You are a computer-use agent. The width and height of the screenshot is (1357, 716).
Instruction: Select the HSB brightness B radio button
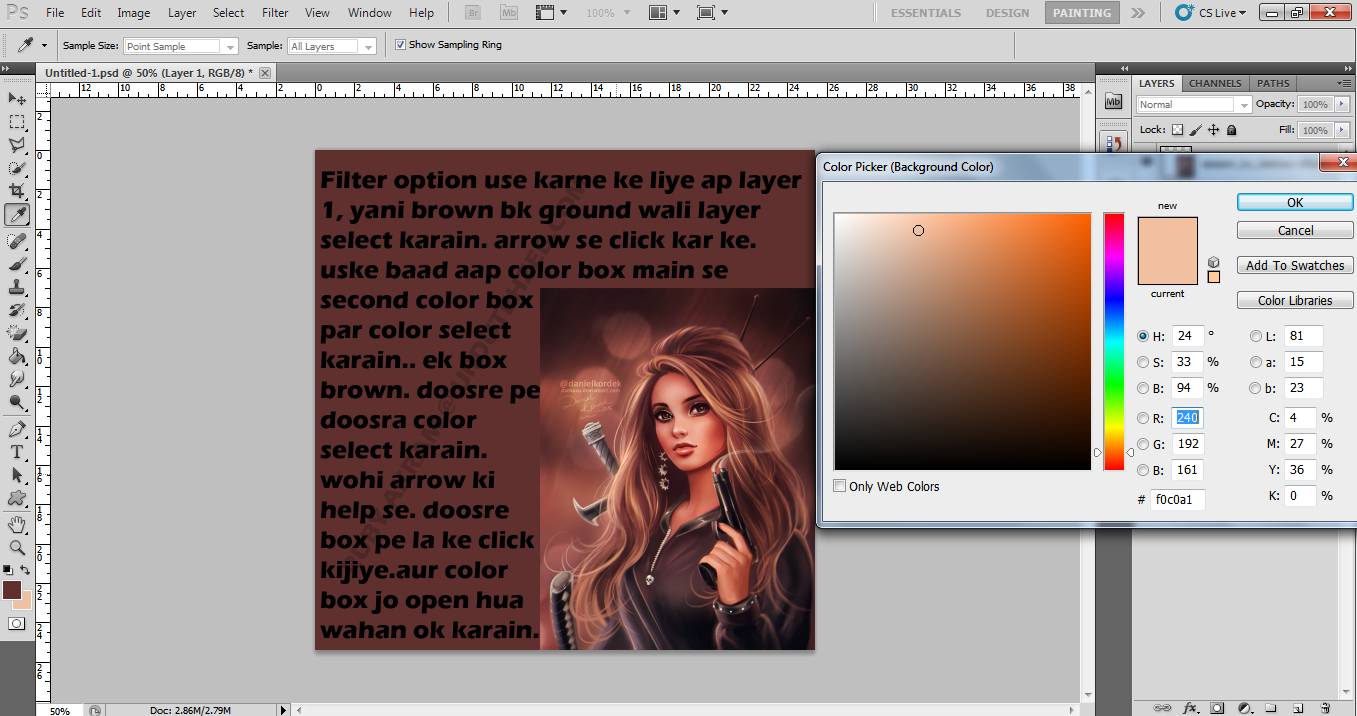click(1143, 388)
